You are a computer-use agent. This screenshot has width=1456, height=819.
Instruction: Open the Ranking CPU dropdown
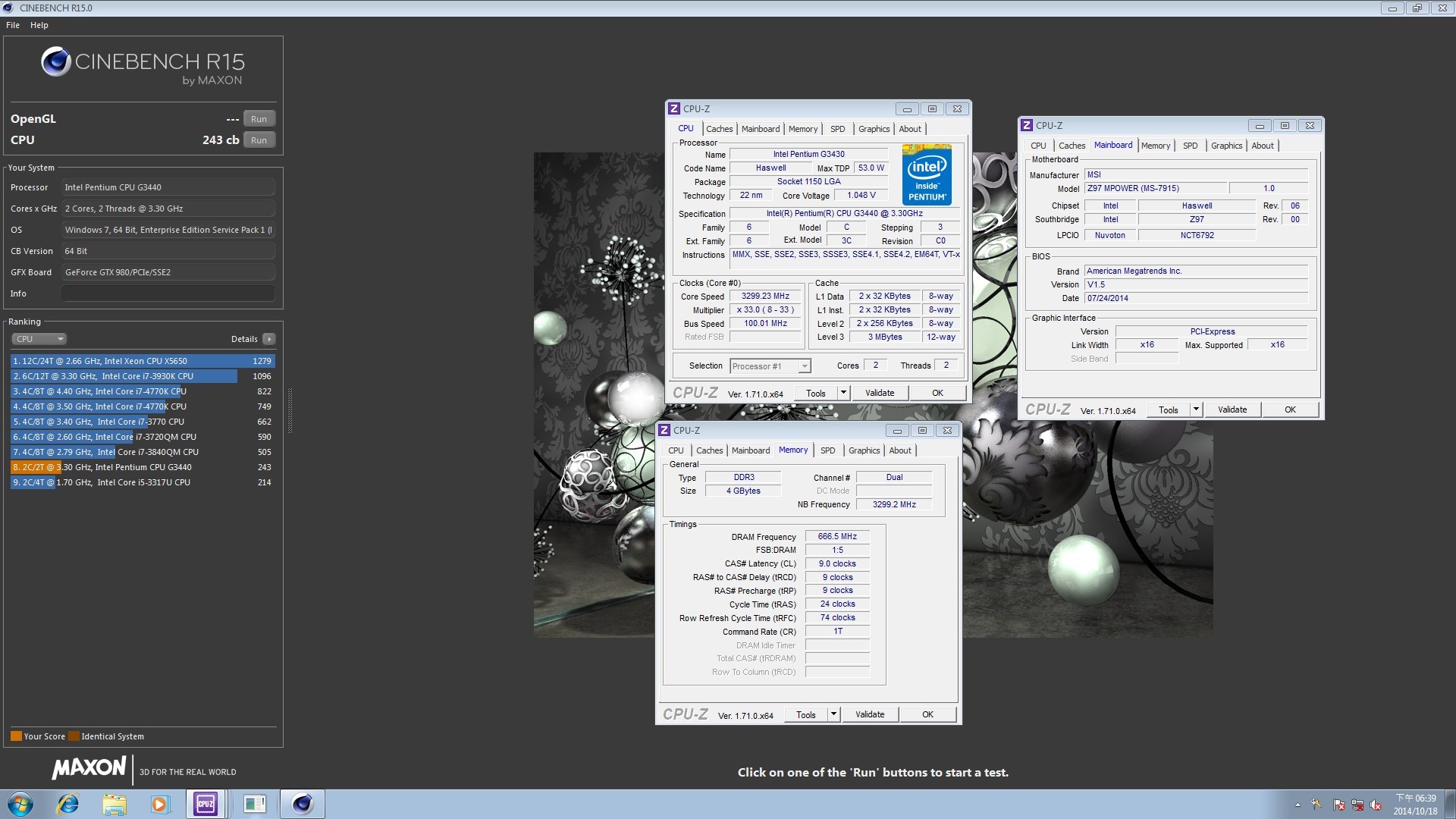pyautogui.click(x=39, y=339)
